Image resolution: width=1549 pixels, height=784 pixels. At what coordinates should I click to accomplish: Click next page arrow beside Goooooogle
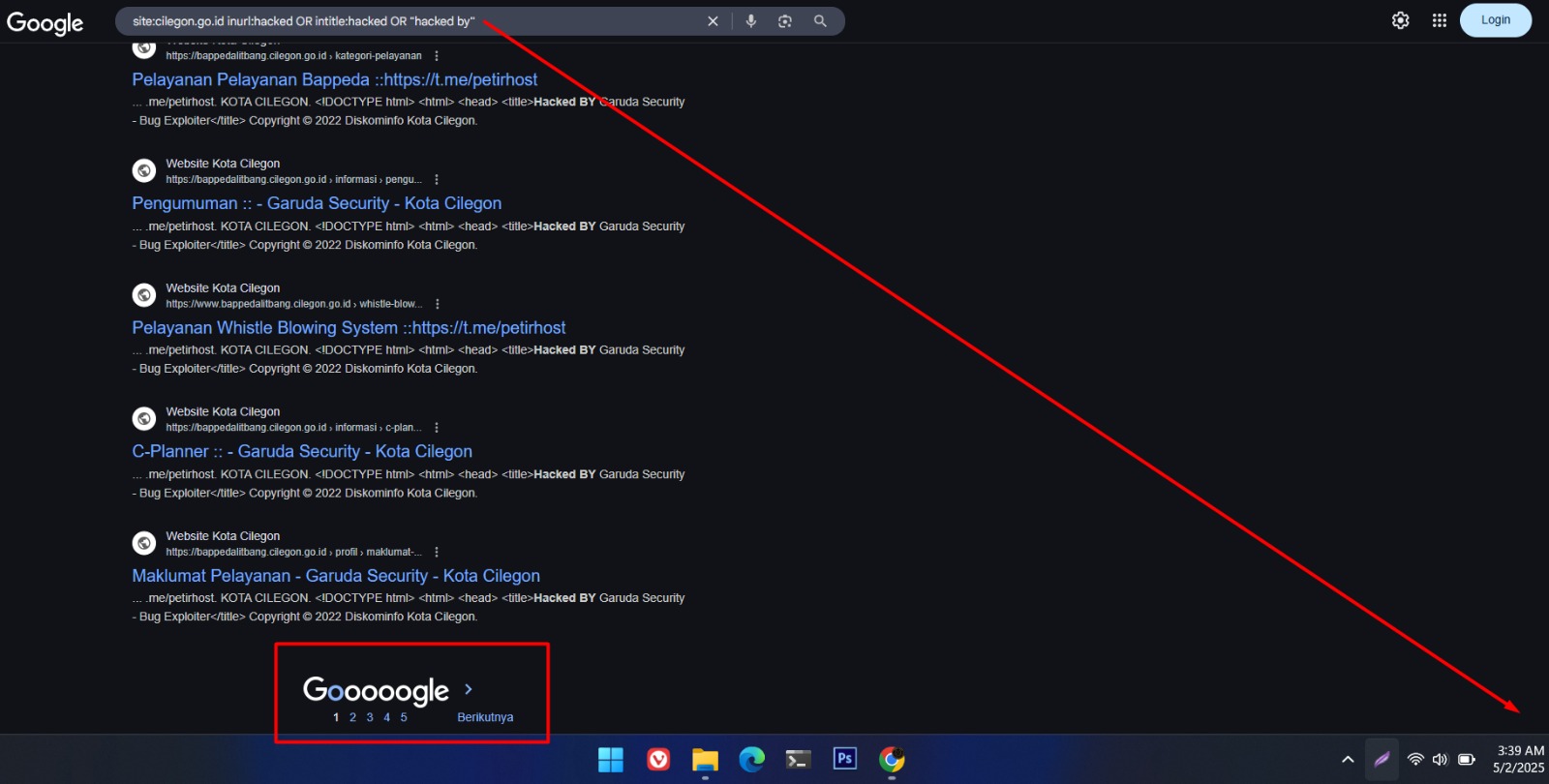click(x=469, y=689)
